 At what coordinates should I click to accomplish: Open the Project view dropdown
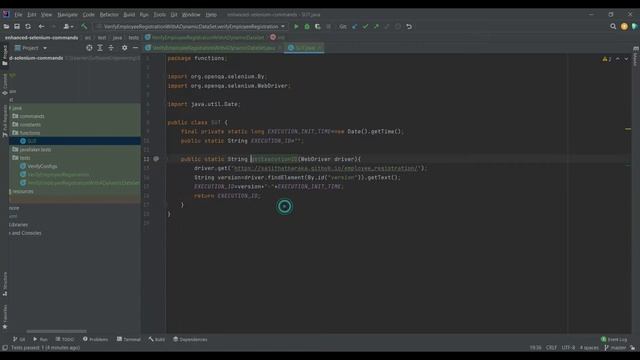point(31,48)
